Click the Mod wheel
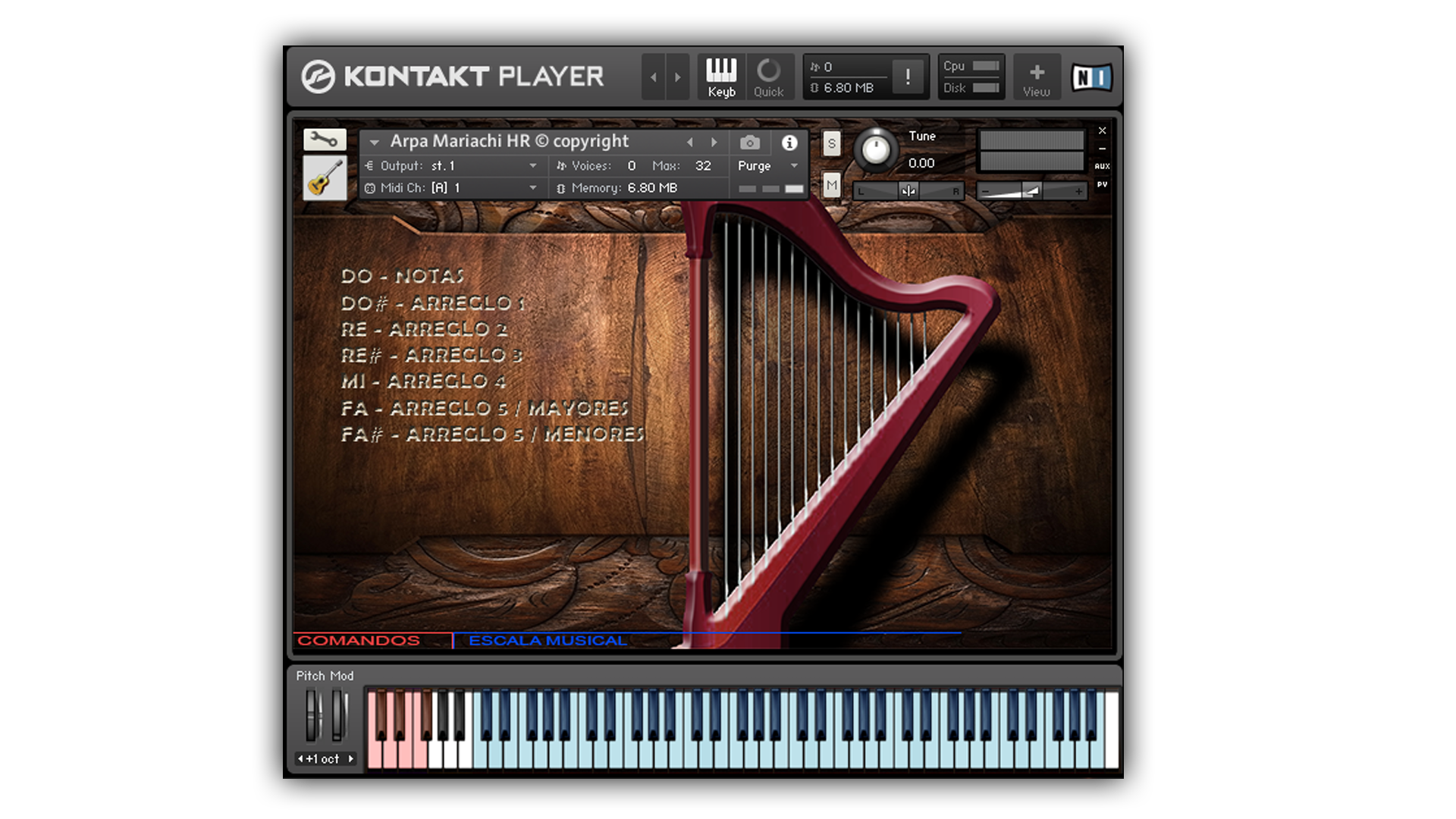The width and height of the screenshot is (1456, 819). [338, 715]
